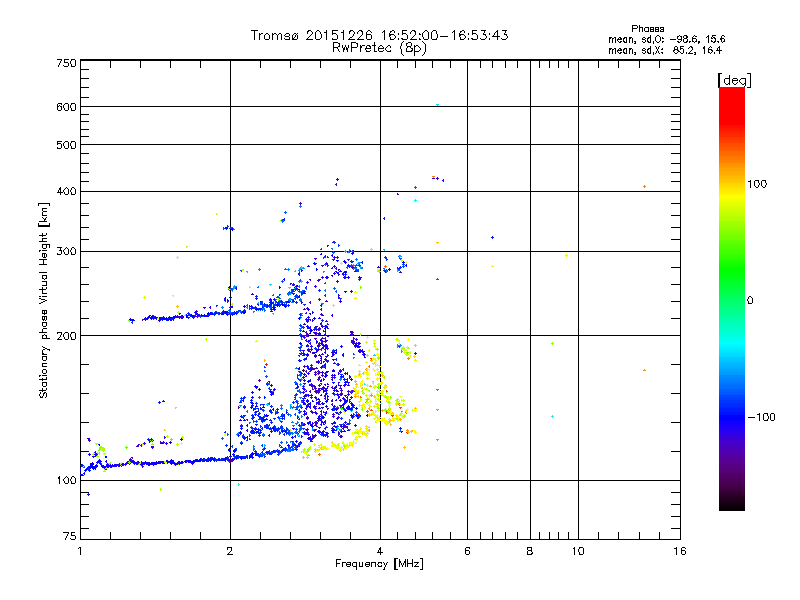Screen dimensions: 800x600
Task: Click the colorbar label '100'
Action: coord(757,184)
